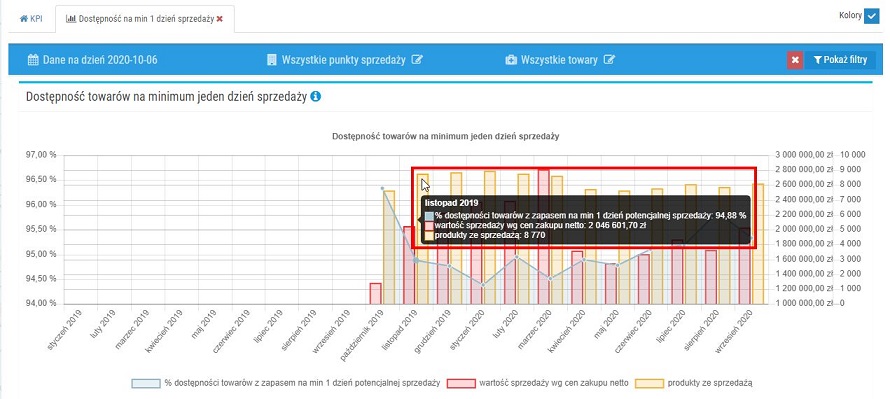Close the Dostępność na min 1 dzień sprzedaży tab
The height and width of the screenshot is (399, 890).
point(220,19)
